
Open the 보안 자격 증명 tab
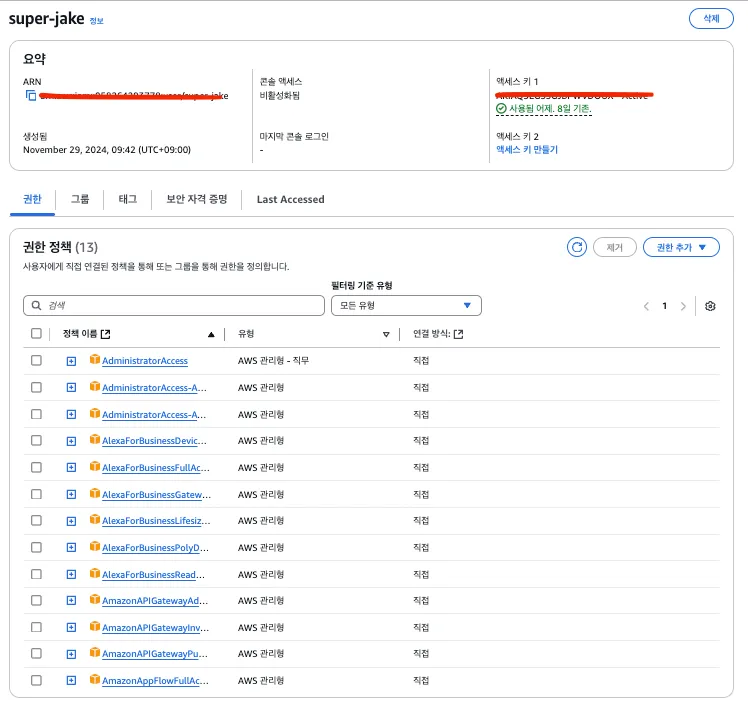[x=197, y=199]
